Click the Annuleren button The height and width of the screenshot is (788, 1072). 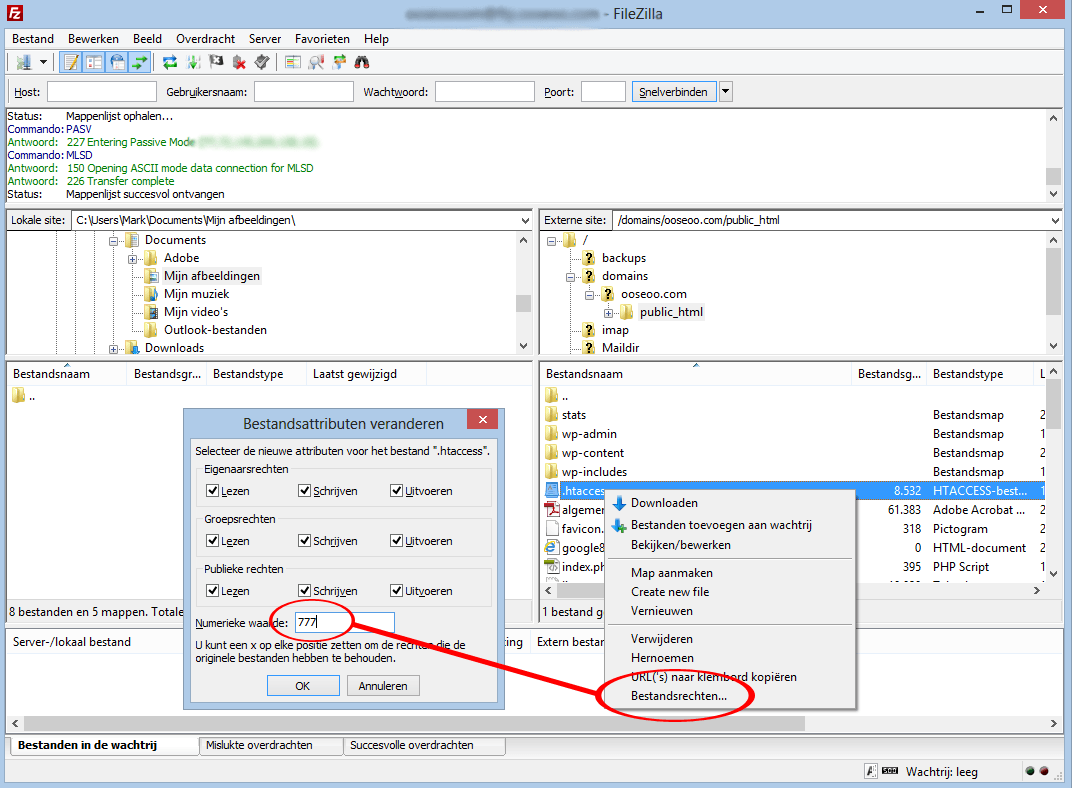[383, 686]
